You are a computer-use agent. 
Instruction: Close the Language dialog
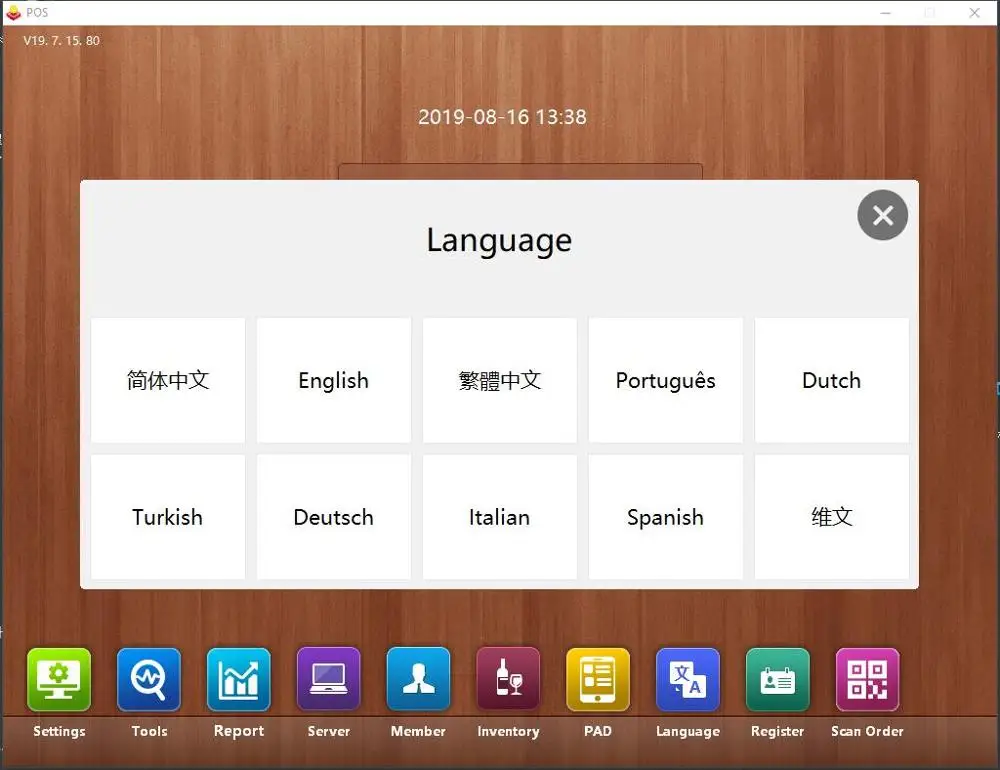[x=883, y=215]
